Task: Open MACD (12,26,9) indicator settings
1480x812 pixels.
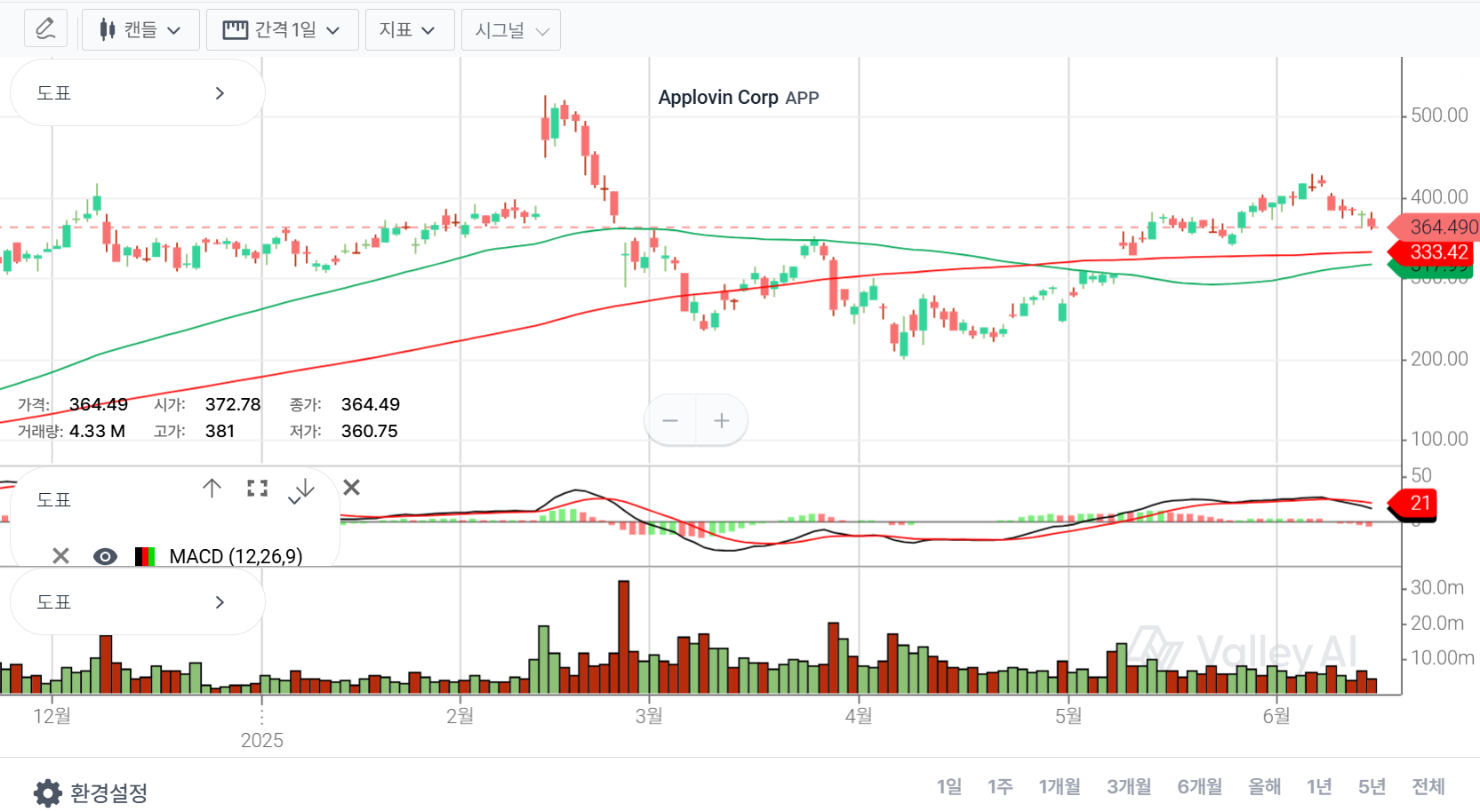Action: [x=236, y=556]
